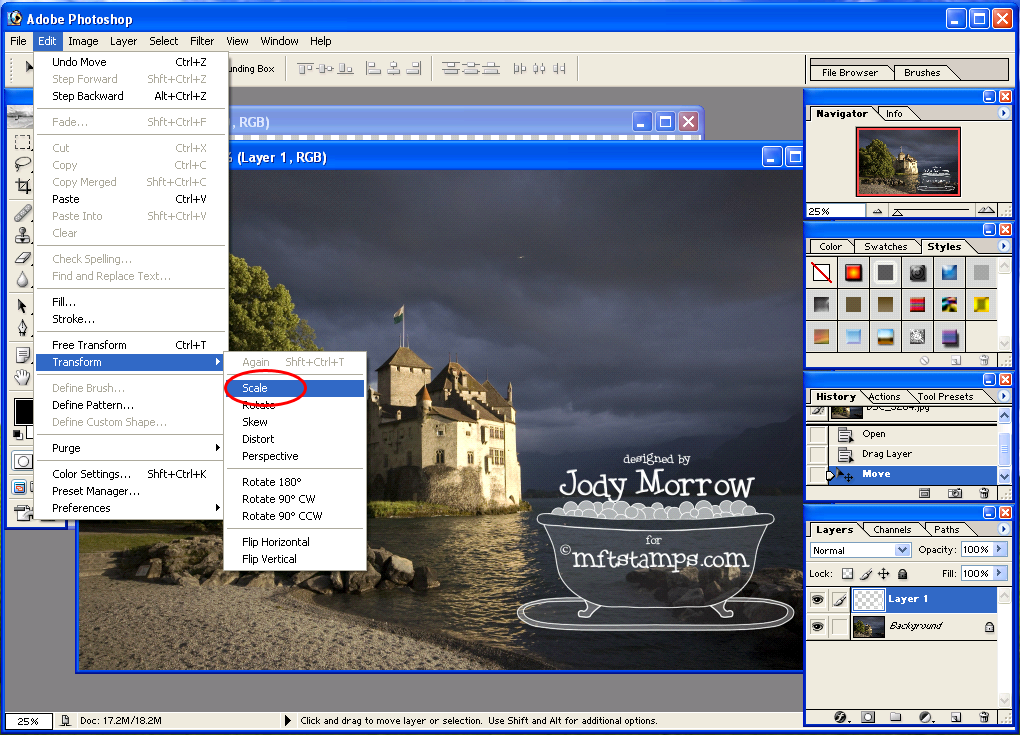Zoom in button in Navigator
Viewport: 1020px width, 735px height.
tap(986, 210)
